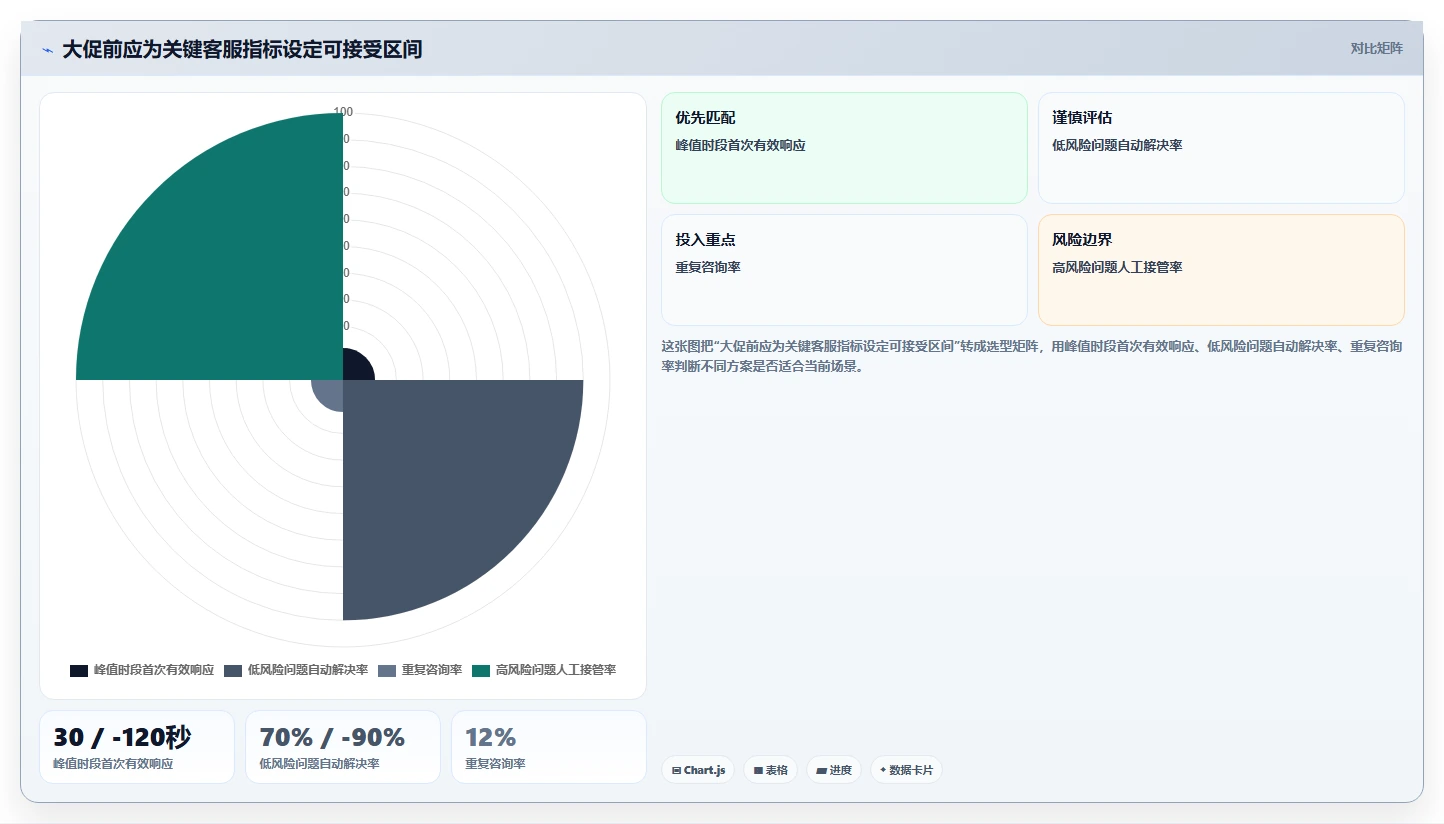Image resolution: width=1444 pixels, height=824 pixels.
Task: Click the small gray-blue chart segment
Action: 330,393
